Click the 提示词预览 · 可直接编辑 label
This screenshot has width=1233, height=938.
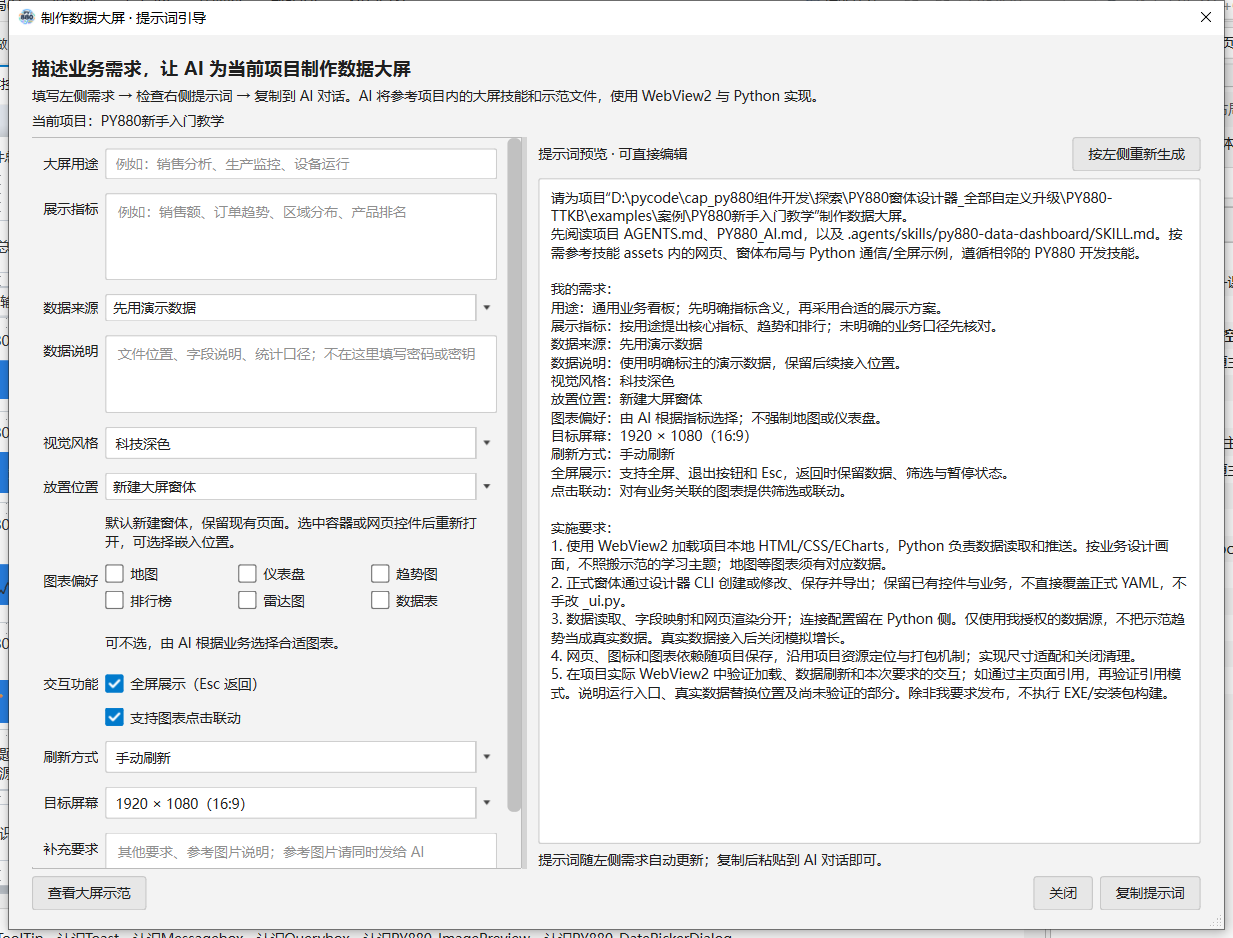(612, 154)
